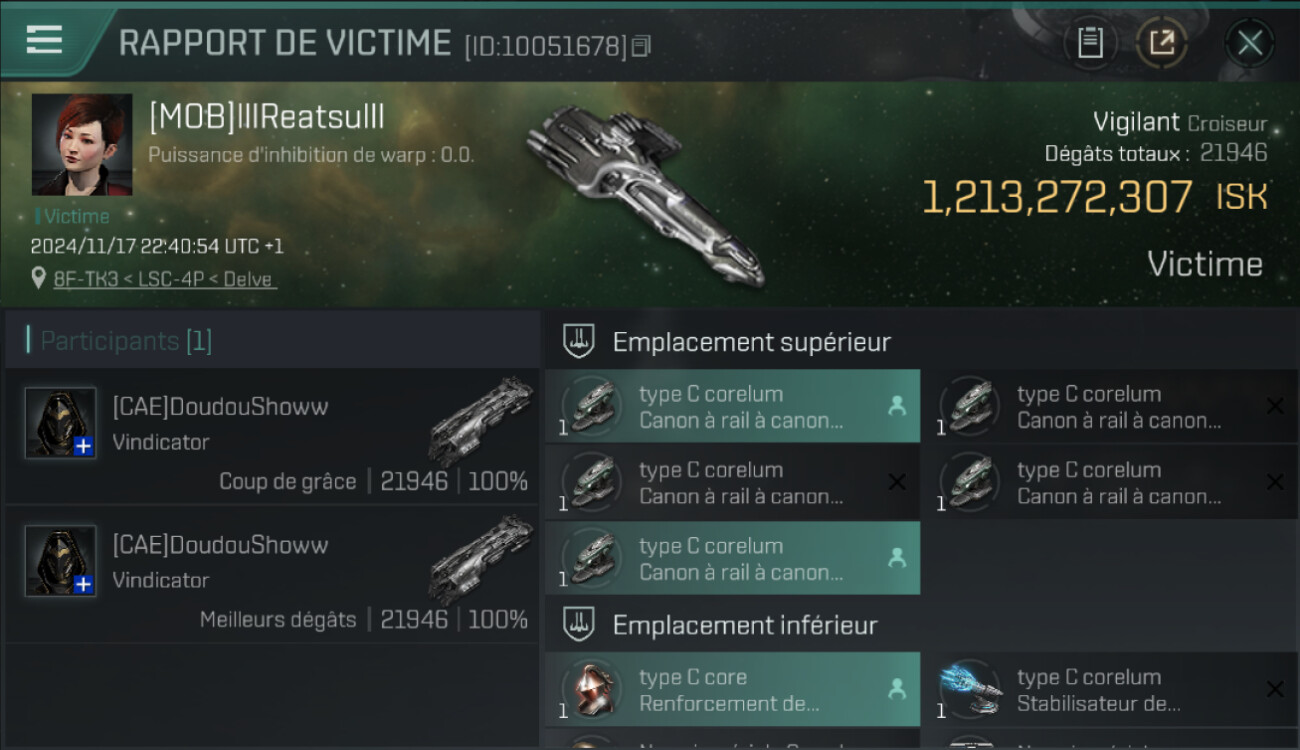Screen dimensions: 1300x750
Task: Copy the report ID icon
Action: (x=641, y=46)
